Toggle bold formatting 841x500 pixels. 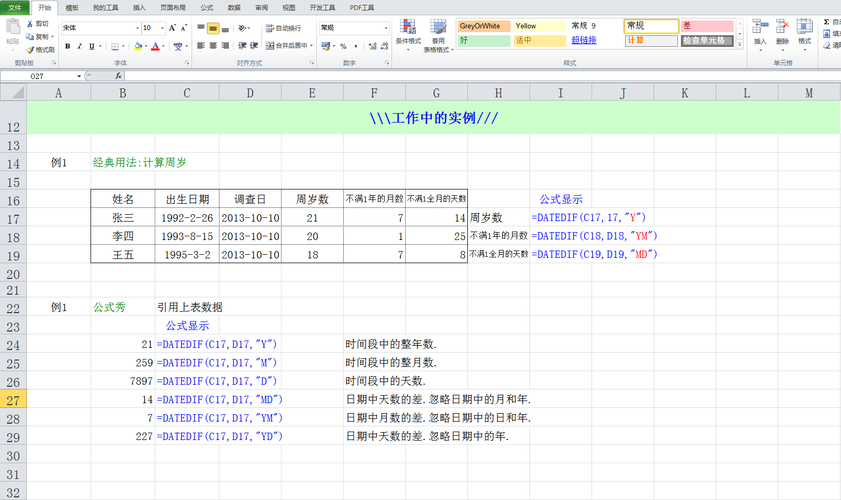[68, 47]
